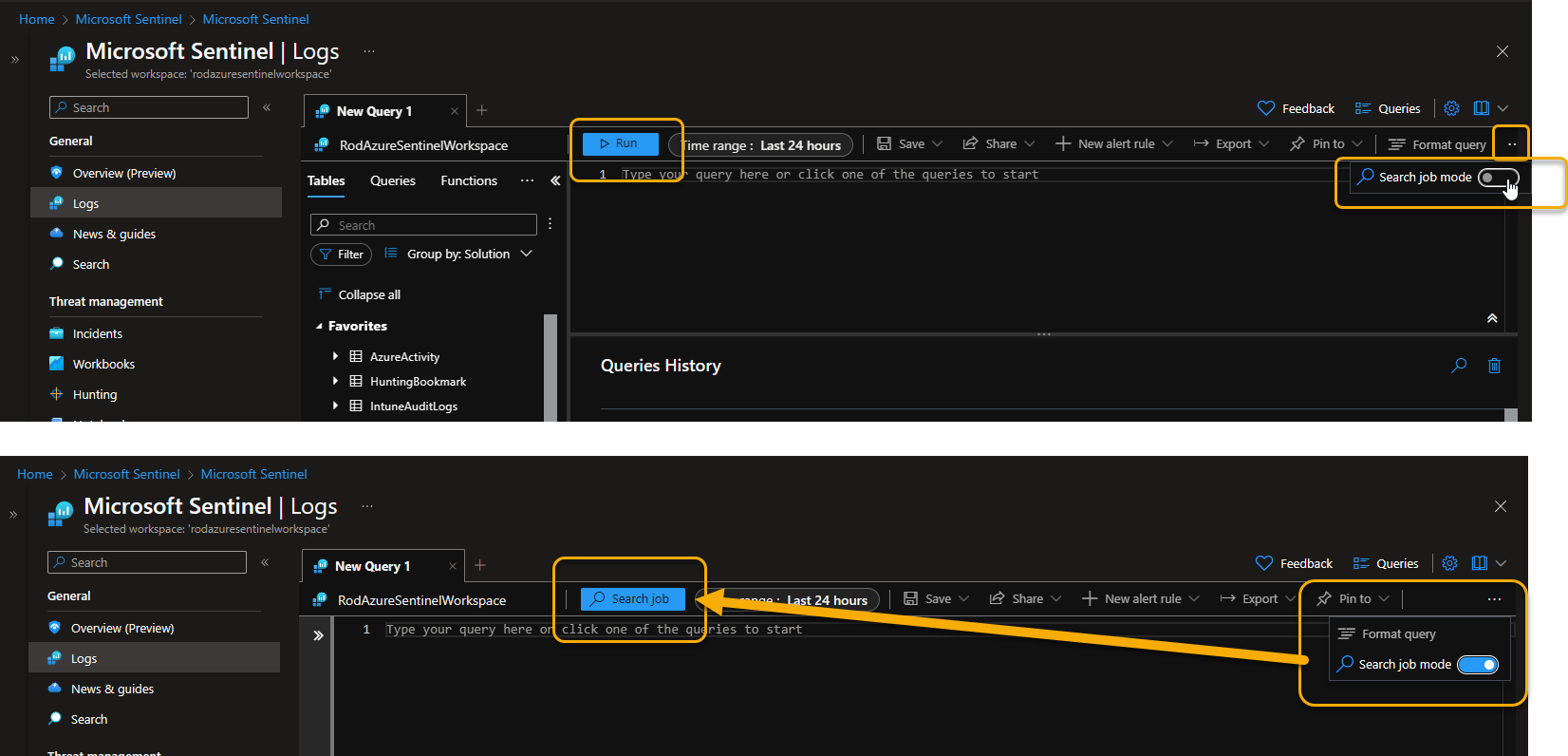
Task: Open Export dropdown in upper screenshot
Action: pos(1231,144)
